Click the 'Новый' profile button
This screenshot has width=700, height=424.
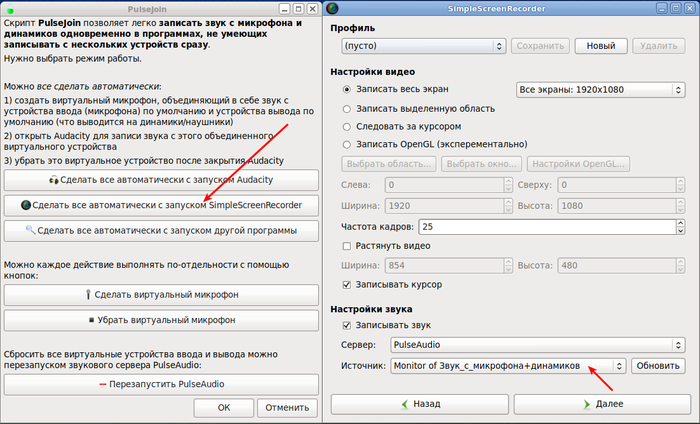601,46
